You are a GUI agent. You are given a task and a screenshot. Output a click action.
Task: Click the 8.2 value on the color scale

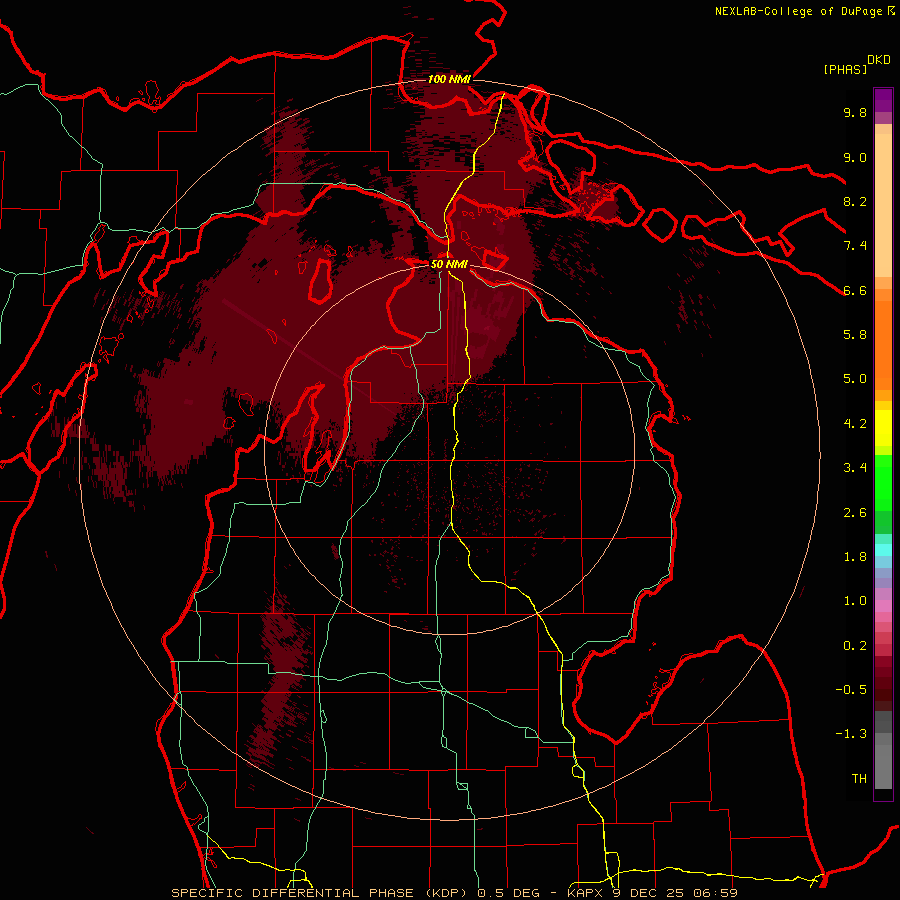855,201
